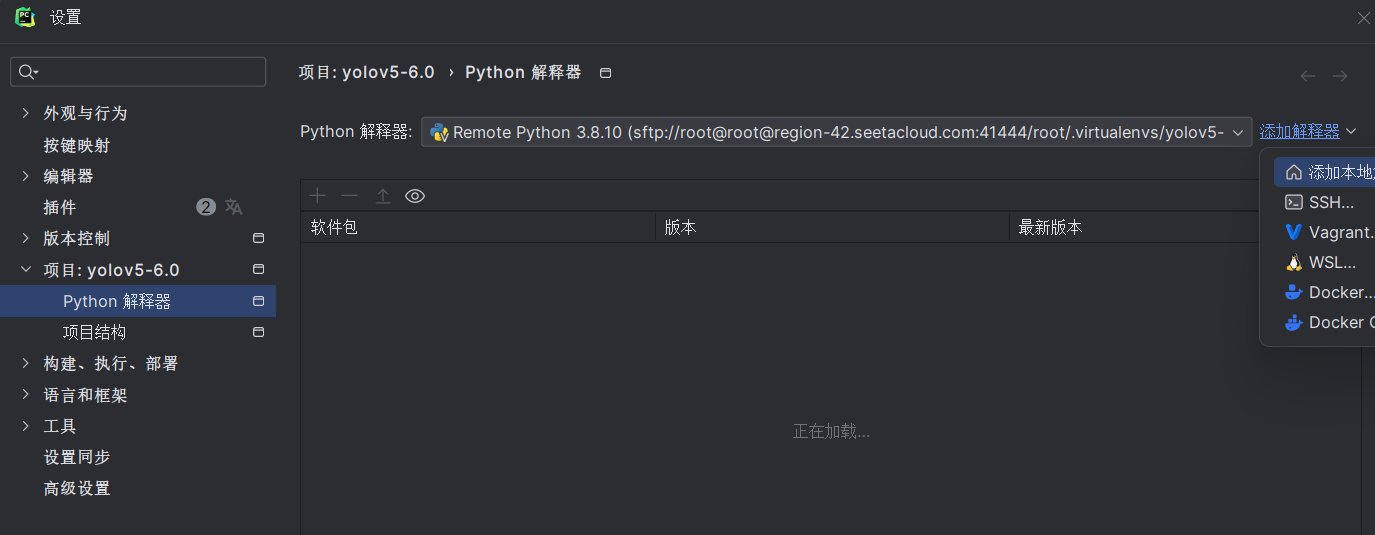Screen dimensions: 1375x535
Task: Click breadcrumb 项目: yolov5-6.0
Action: [x=366, y=72]
